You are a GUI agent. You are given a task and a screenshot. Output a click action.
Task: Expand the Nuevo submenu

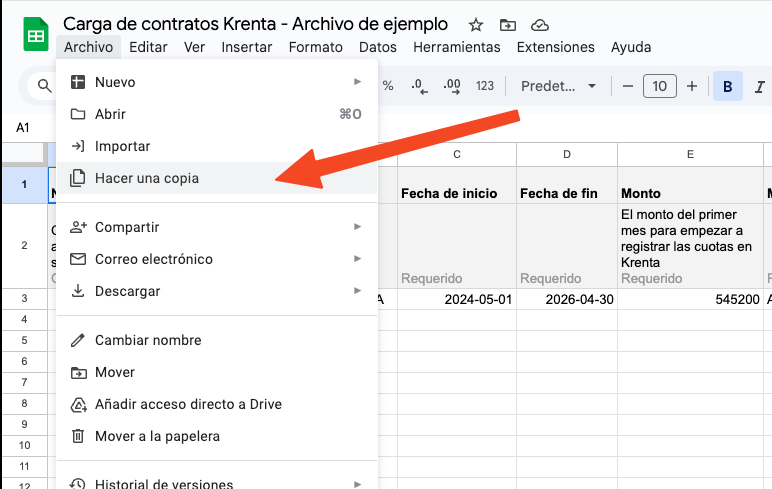click(217, 82)
